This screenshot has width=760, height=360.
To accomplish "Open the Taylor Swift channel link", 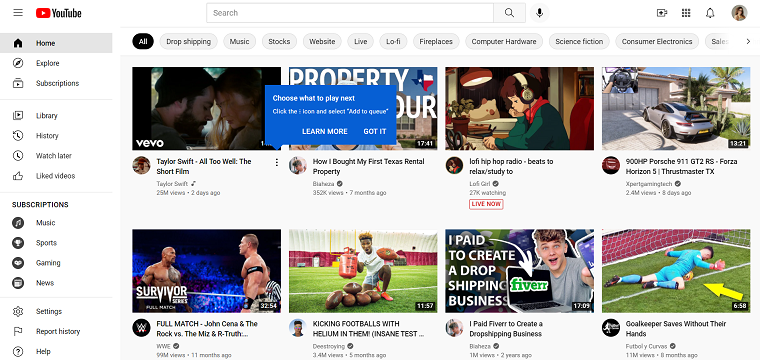I will pos(172,184).
